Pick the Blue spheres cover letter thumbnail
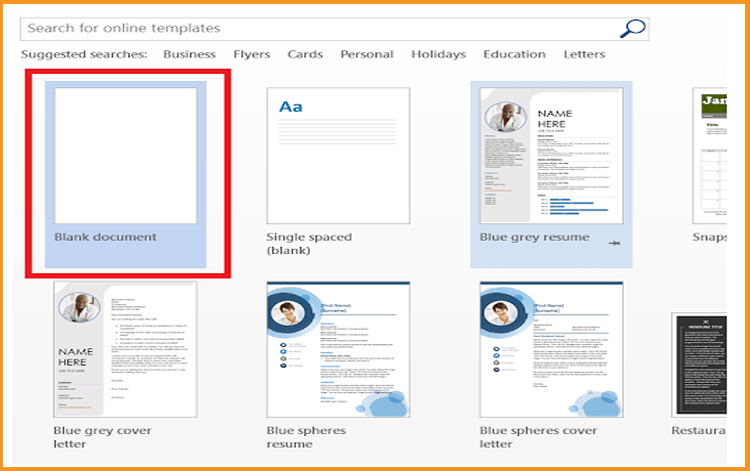The height and width of the screenshot is (471, 750). coord(551,350)
